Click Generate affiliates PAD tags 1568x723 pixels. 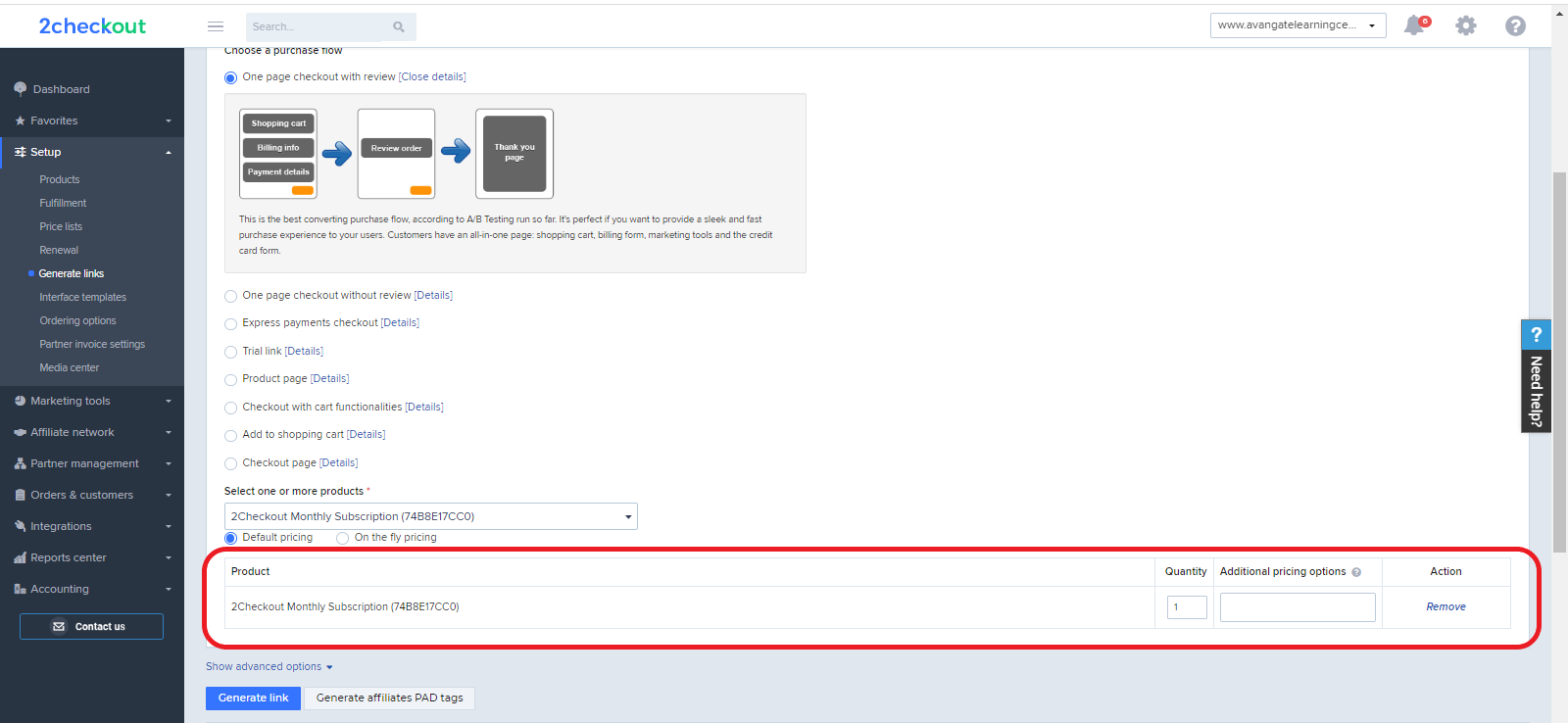click(x=390, y=698)
